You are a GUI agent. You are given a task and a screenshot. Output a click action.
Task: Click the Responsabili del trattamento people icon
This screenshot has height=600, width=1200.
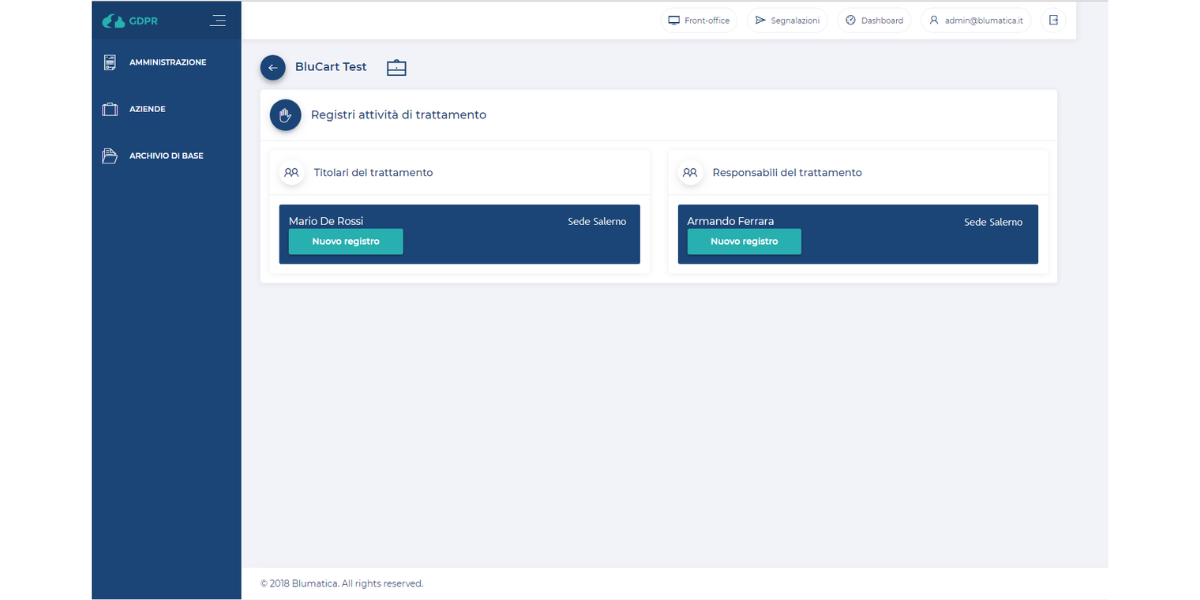tap(690, 172)
